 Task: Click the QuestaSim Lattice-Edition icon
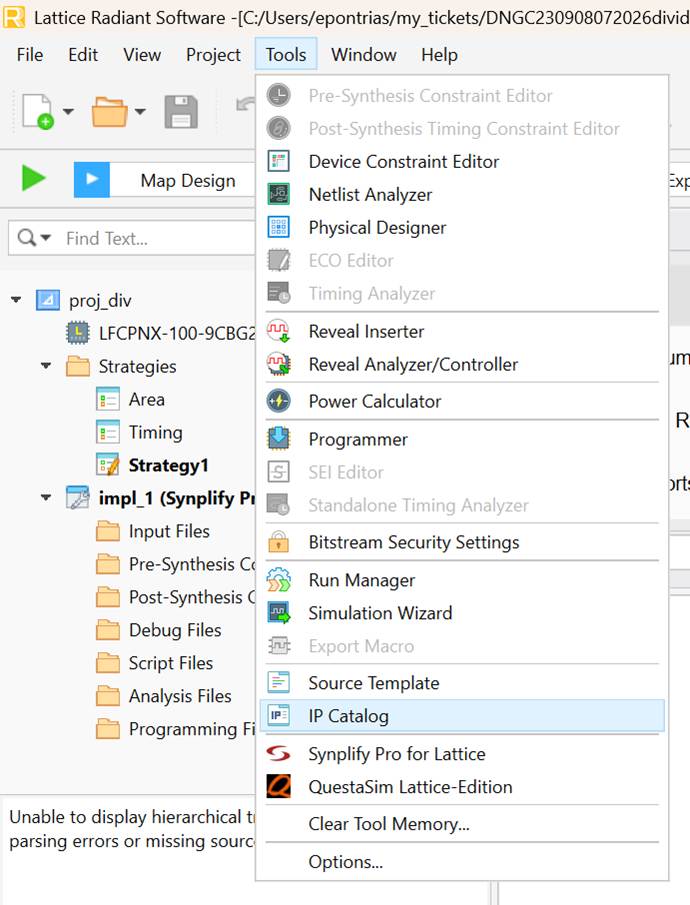[279, 787]
